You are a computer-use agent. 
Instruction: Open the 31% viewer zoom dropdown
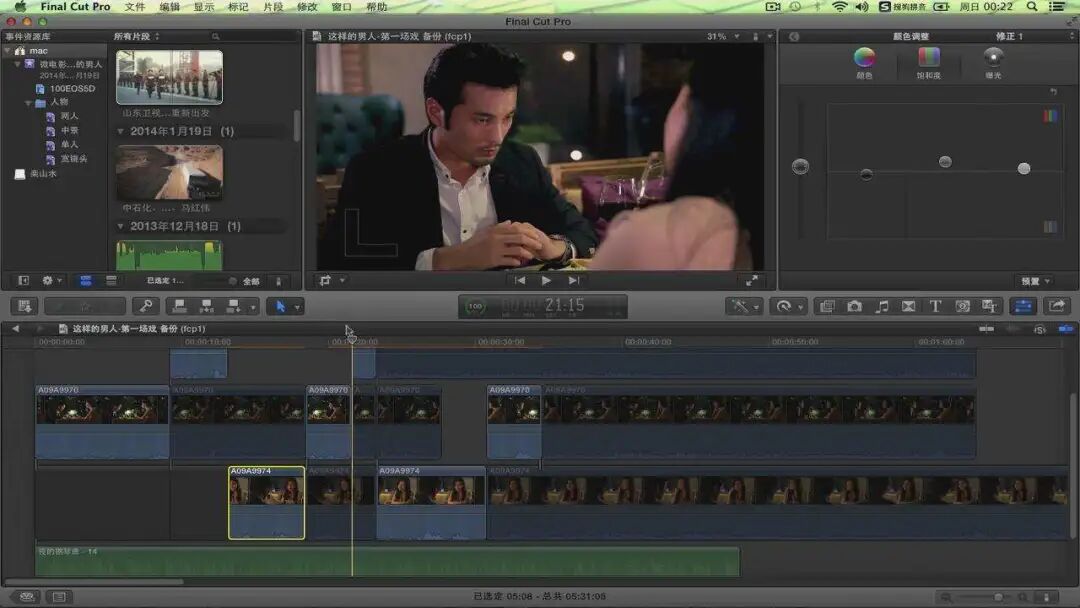[723, 36]
